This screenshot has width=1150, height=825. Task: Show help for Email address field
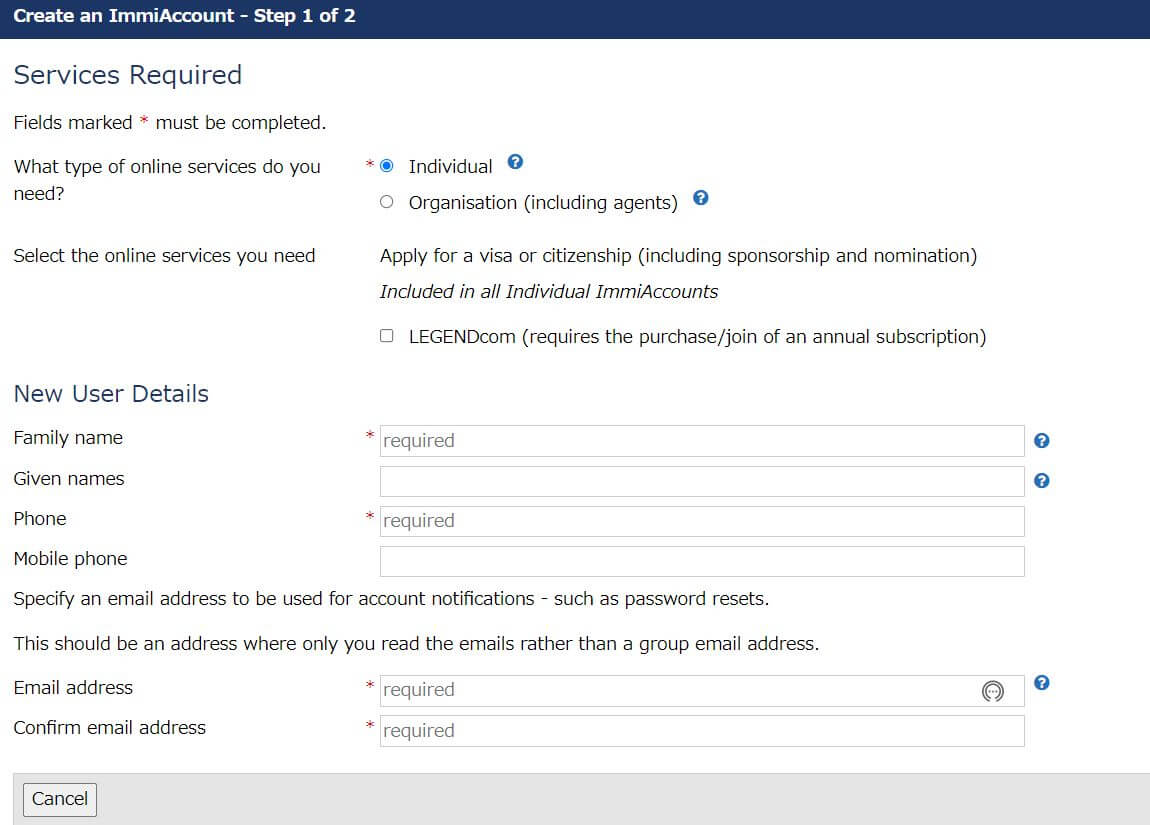tap(1041, 683)
